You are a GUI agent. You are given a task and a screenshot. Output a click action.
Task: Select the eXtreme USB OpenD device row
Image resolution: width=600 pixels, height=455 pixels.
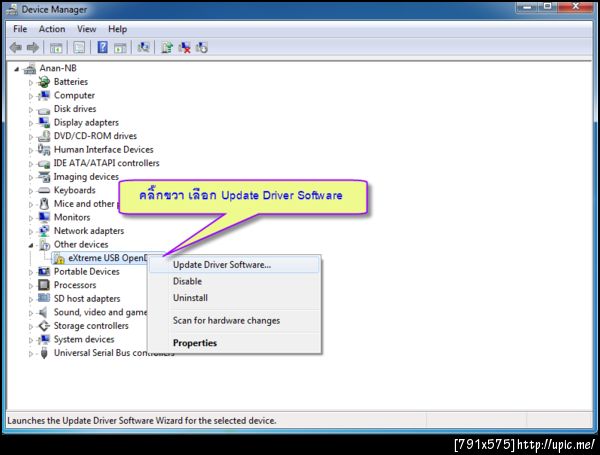(108, 258)
